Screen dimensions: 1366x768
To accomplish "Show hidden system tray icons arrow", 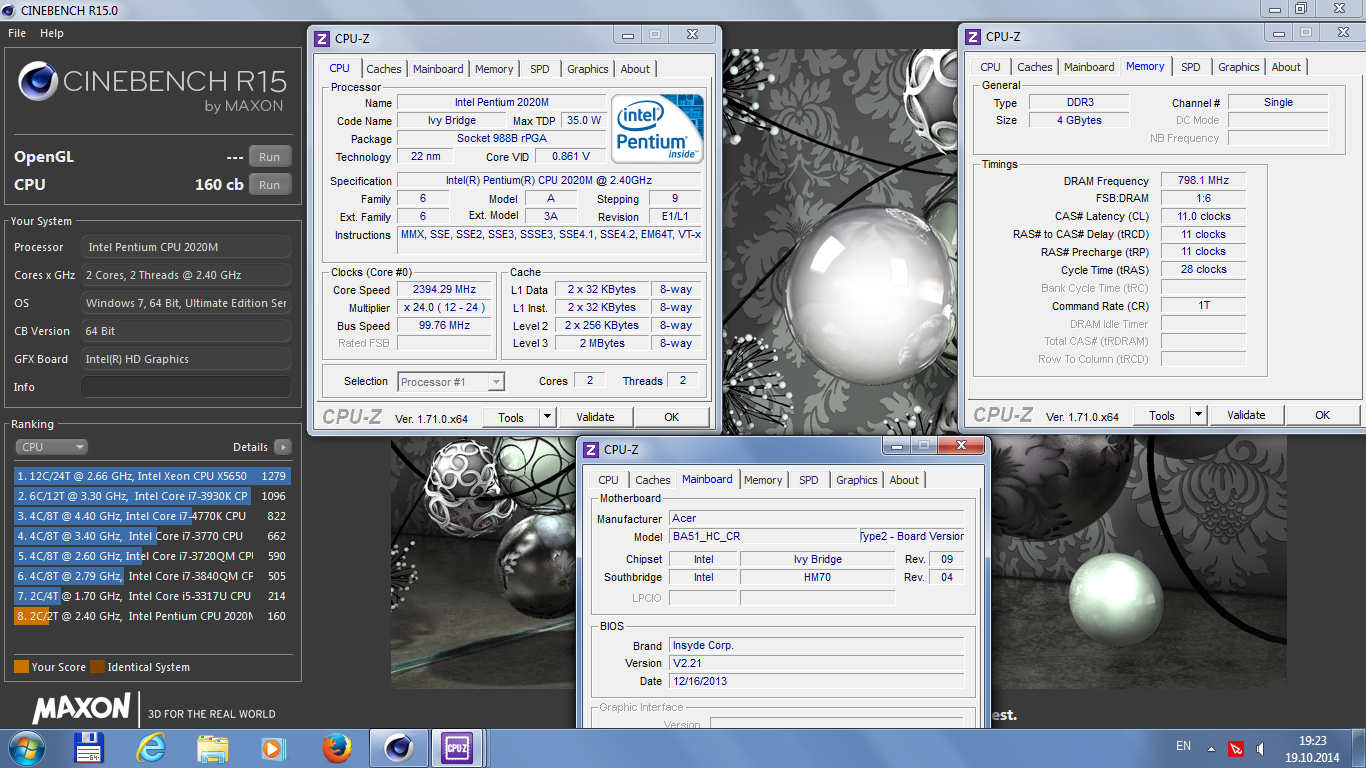I will coord(1212,748).
